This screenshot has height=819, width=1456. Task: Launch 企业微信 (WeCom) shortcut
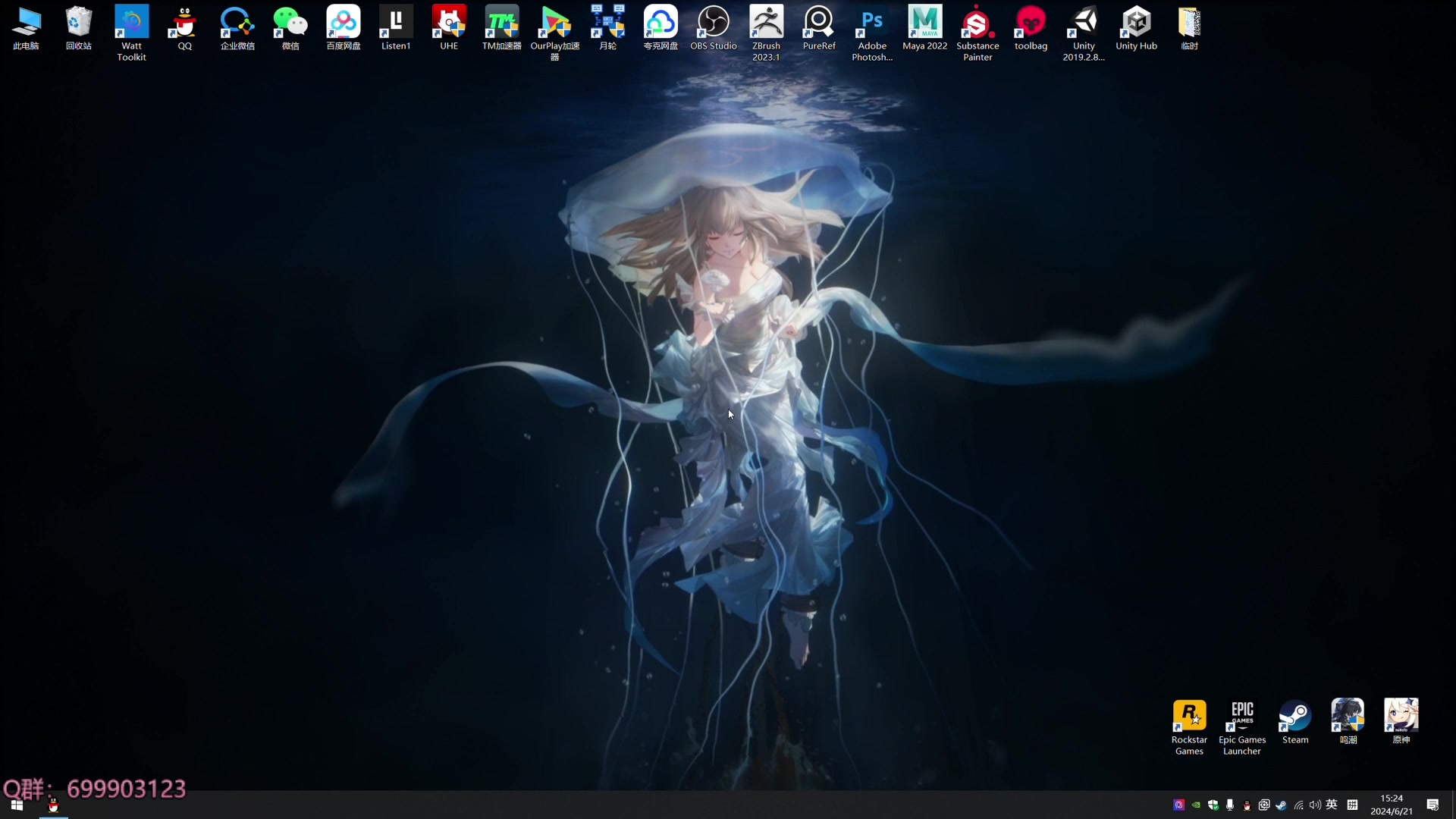coord(237,29)
